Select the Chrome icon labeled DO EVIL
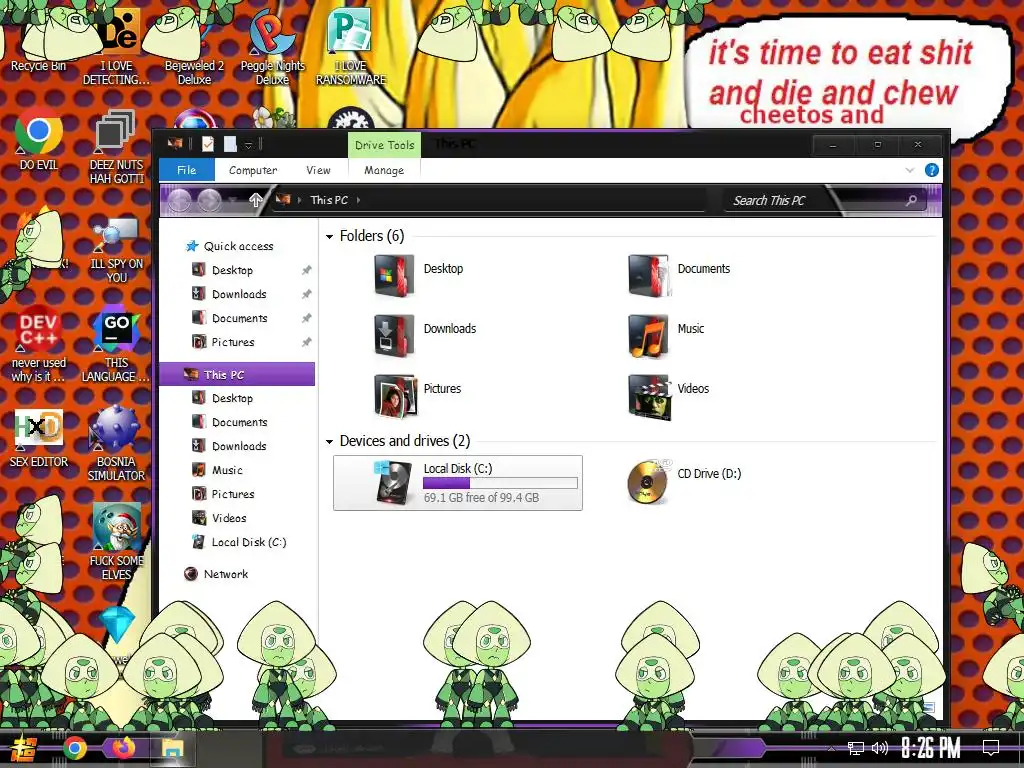The height and width of the screenshot is (768, 1024). point(39,140)
